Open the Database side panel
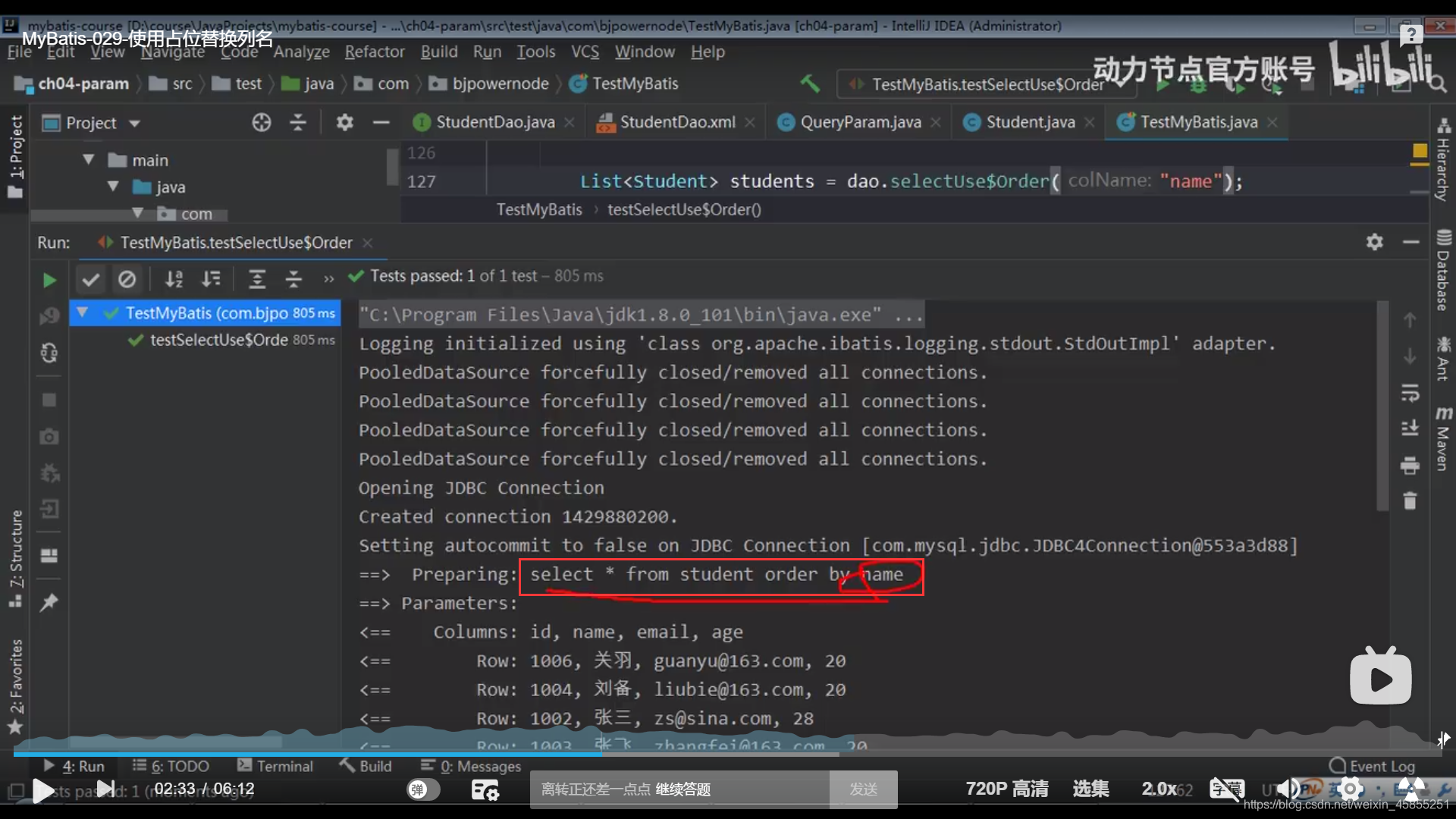Viewport: 1456px width, 819px height. tap(1442, 270)
